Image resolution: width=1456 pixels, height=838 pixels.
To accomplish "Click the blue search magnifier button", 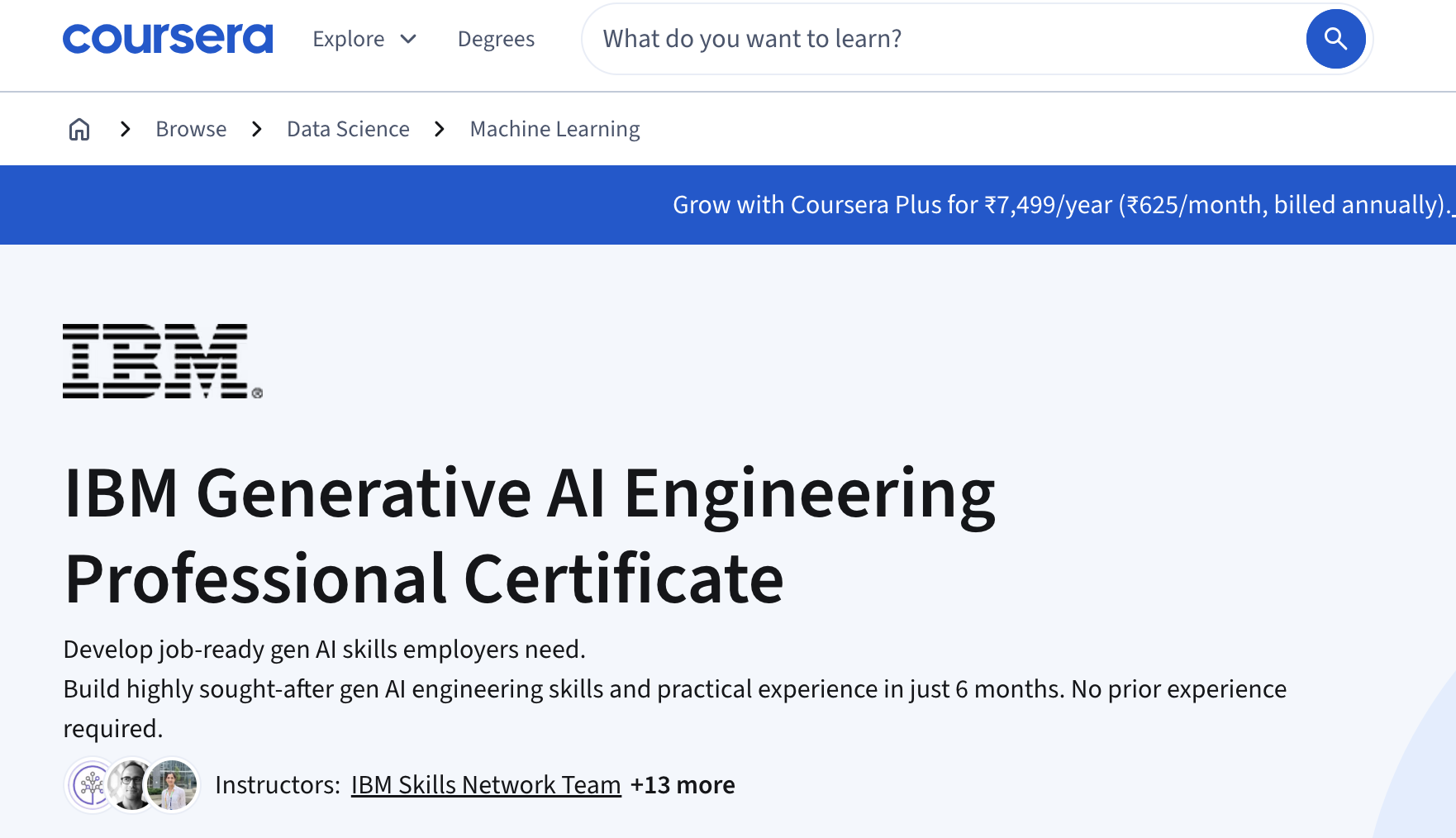I will point(1335,39).
